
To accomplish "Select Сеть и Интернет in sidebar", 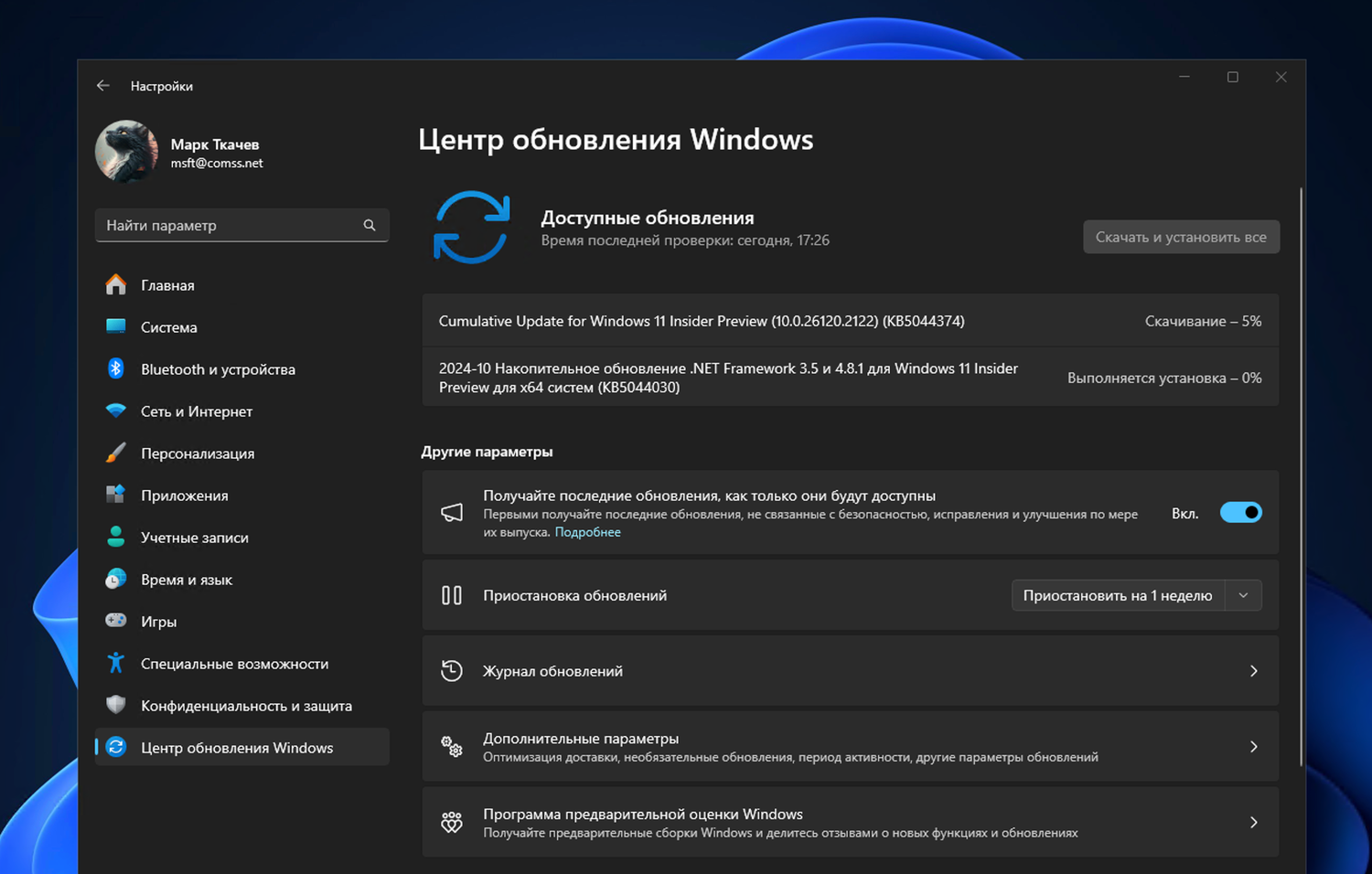I will tap(241, 411).
